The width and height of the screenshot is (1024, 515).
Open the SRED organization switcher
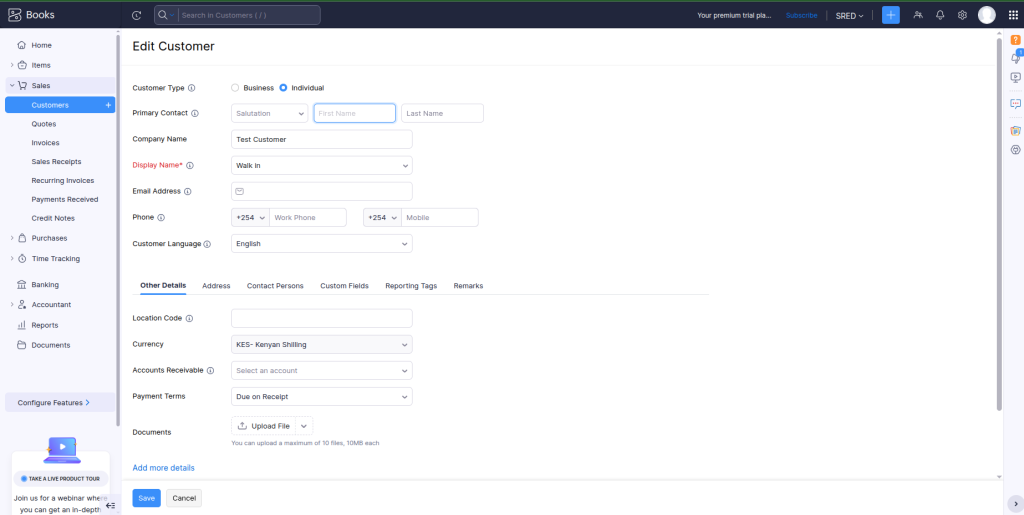click(x=849, y=16)
